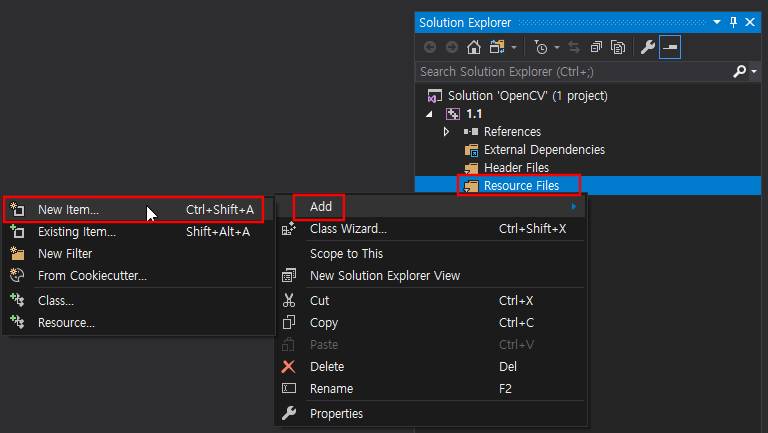Toggle the Show All Files icon

[x=618, y=47]
